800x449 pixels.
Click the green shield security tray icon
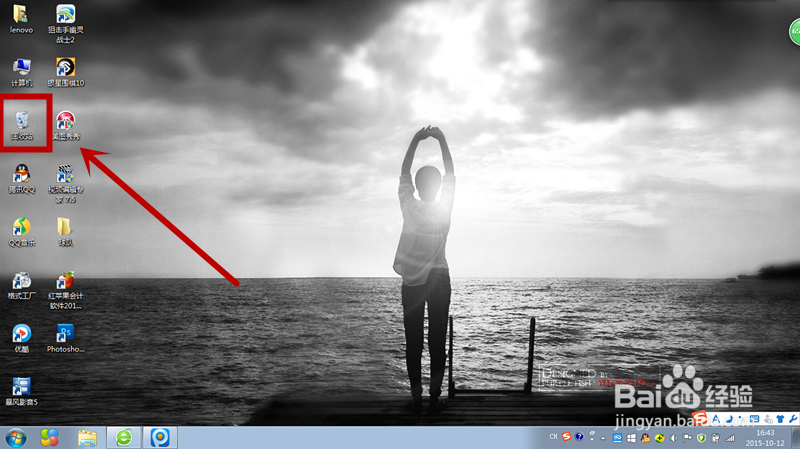point(702,438)
